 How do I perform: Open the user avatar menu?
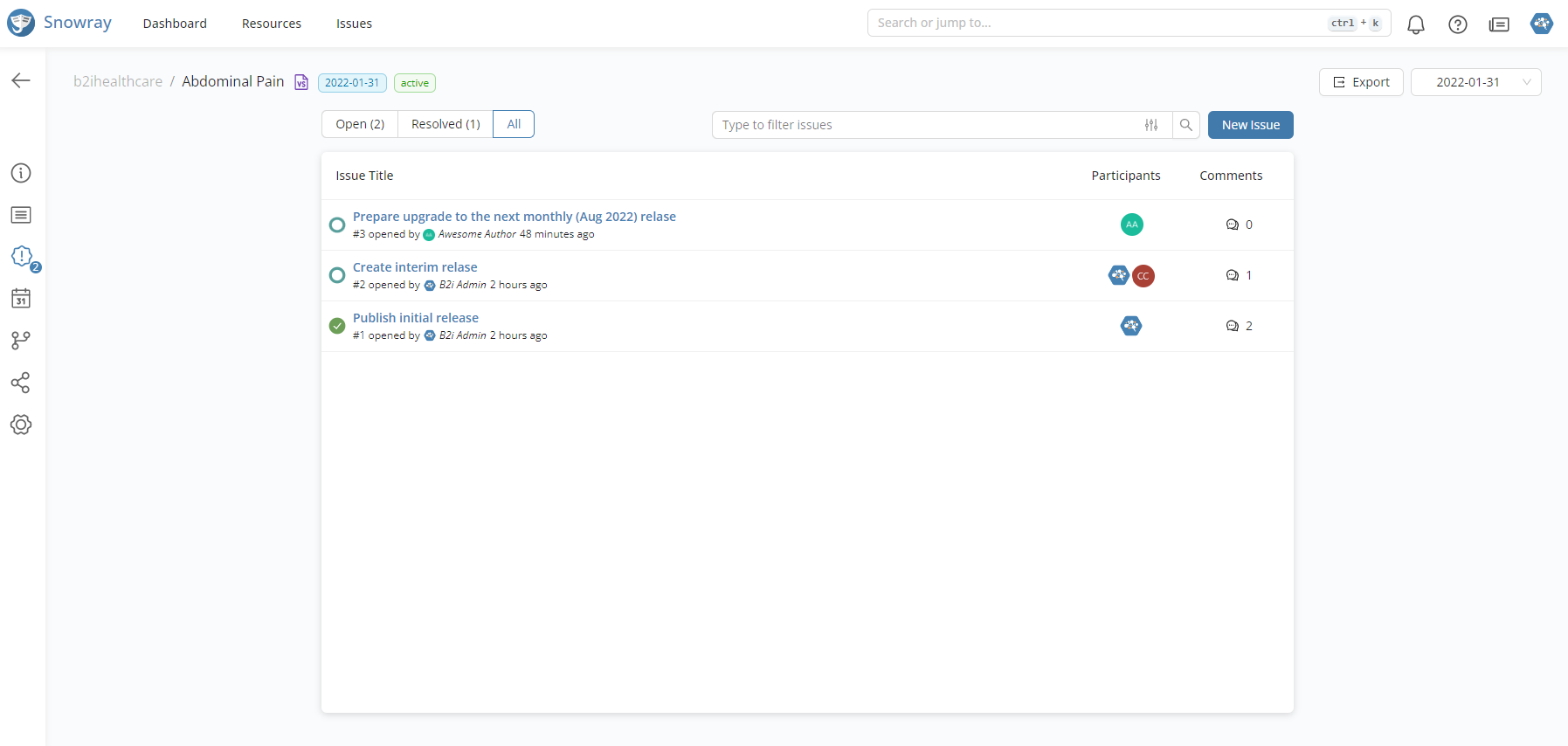point(1541,24)
